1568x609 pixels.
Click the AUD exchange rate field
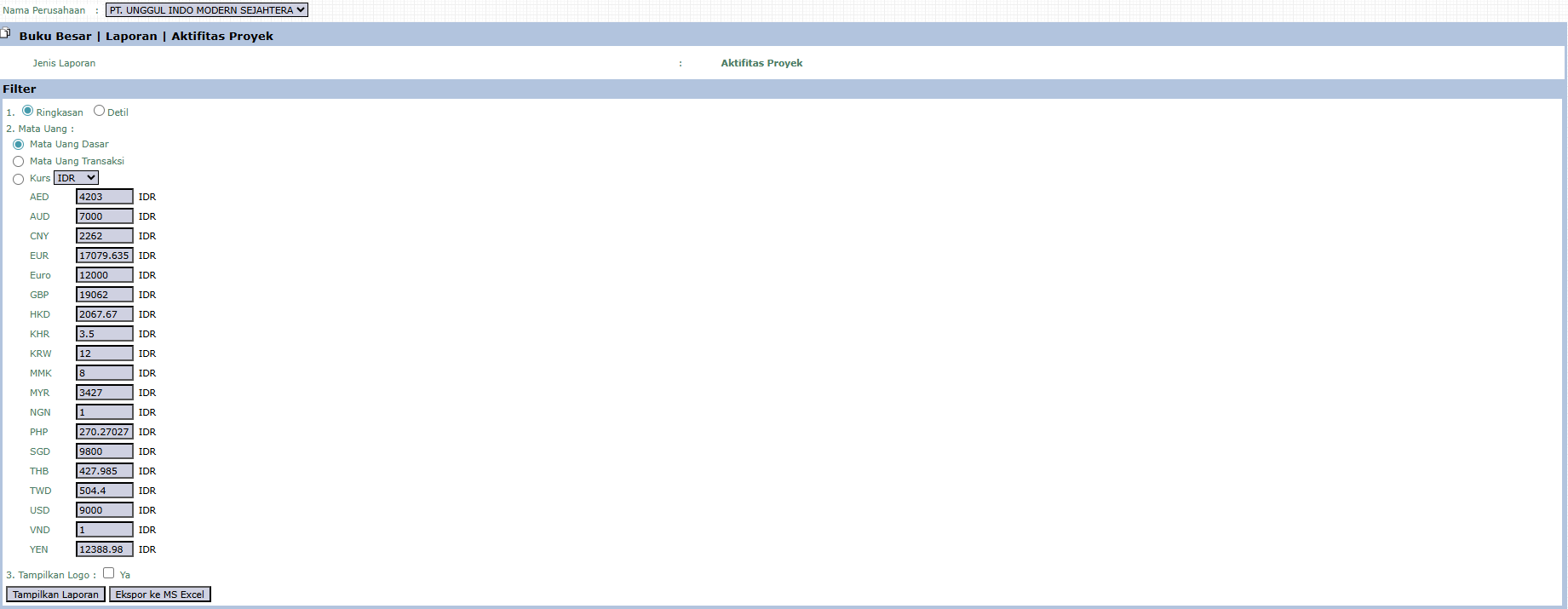(x=104, y=216)
